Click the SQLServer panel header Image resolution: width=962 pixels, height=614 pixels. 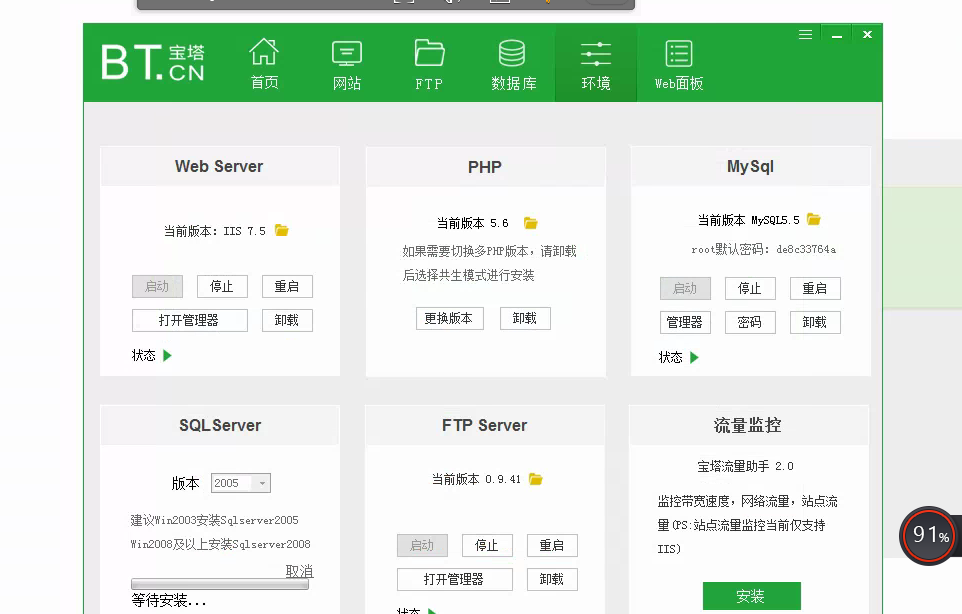point(220,425)
